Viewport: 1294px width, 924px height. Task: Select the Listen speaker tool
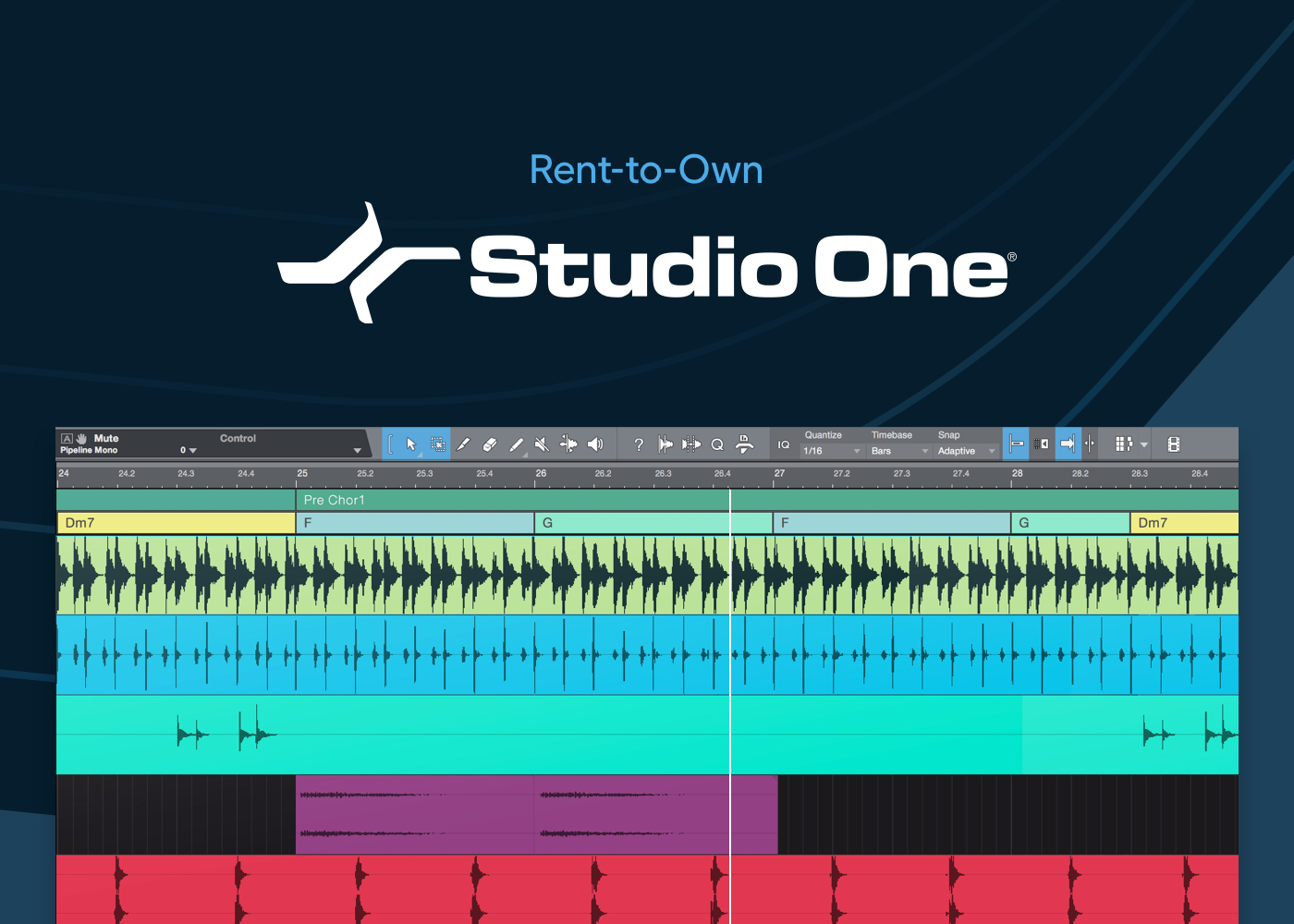click(x=595, y=444)
